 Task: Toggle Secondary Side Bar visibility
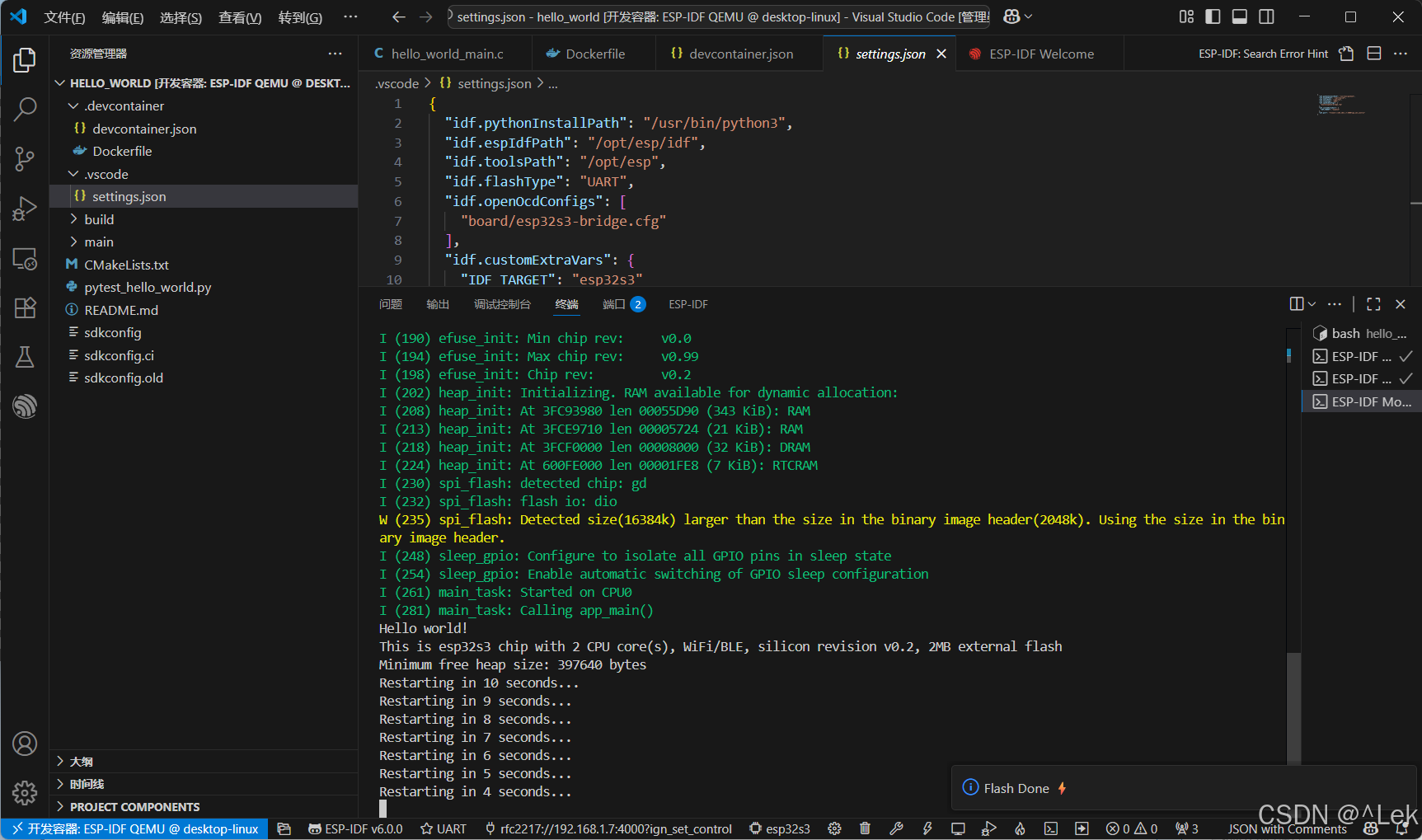point(1267,16)
